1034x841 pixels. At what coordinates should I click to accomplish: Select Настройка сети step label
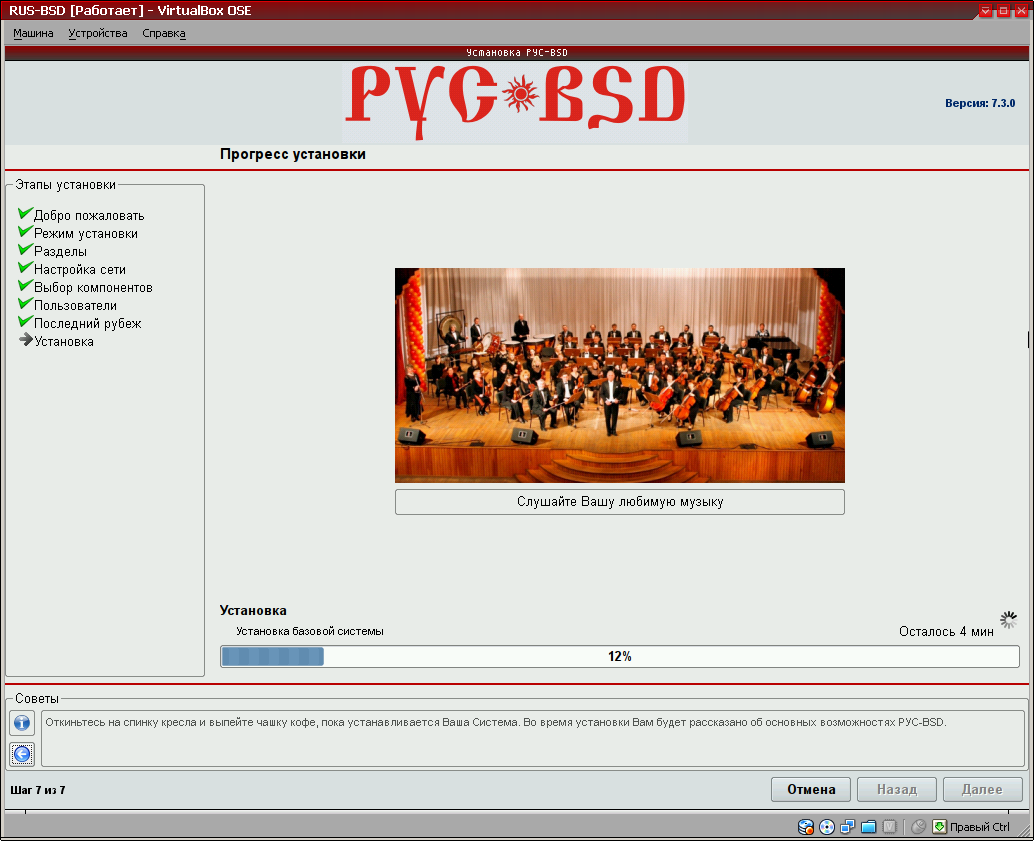80,270
